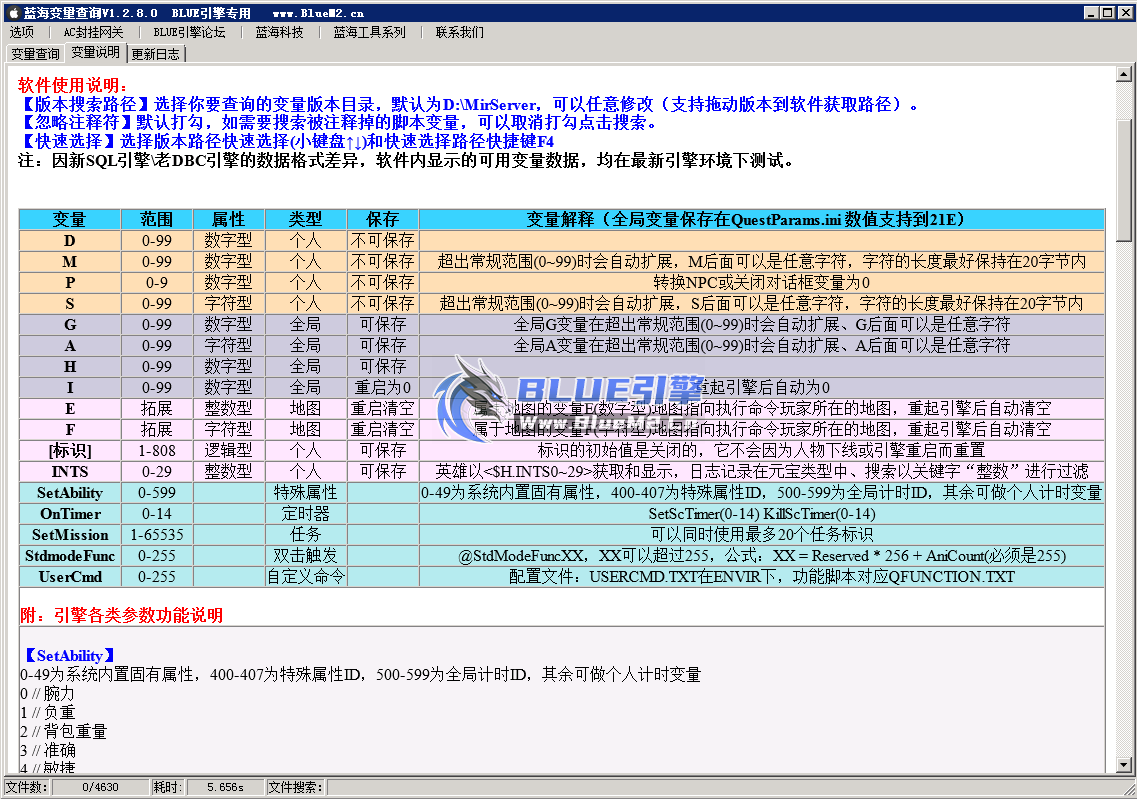Click the scrollbar down arrow
This screenshot has height=799, width=1137.
click(1124, 765)
